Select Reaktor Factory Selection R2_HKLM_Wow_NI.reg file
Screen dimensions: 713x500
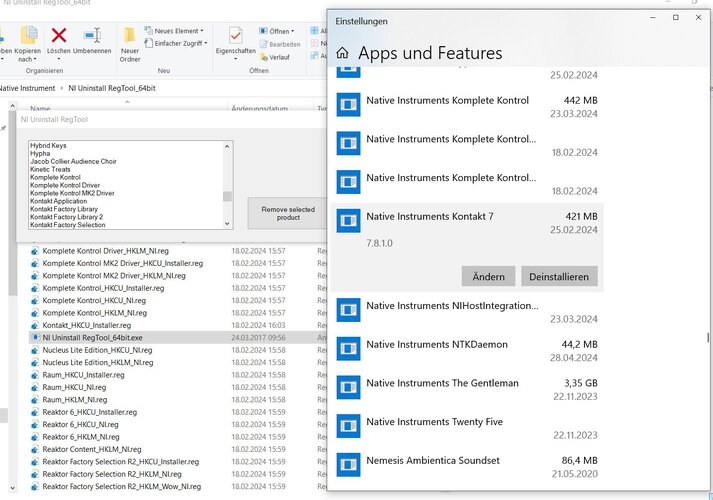[x=121, y=487]
